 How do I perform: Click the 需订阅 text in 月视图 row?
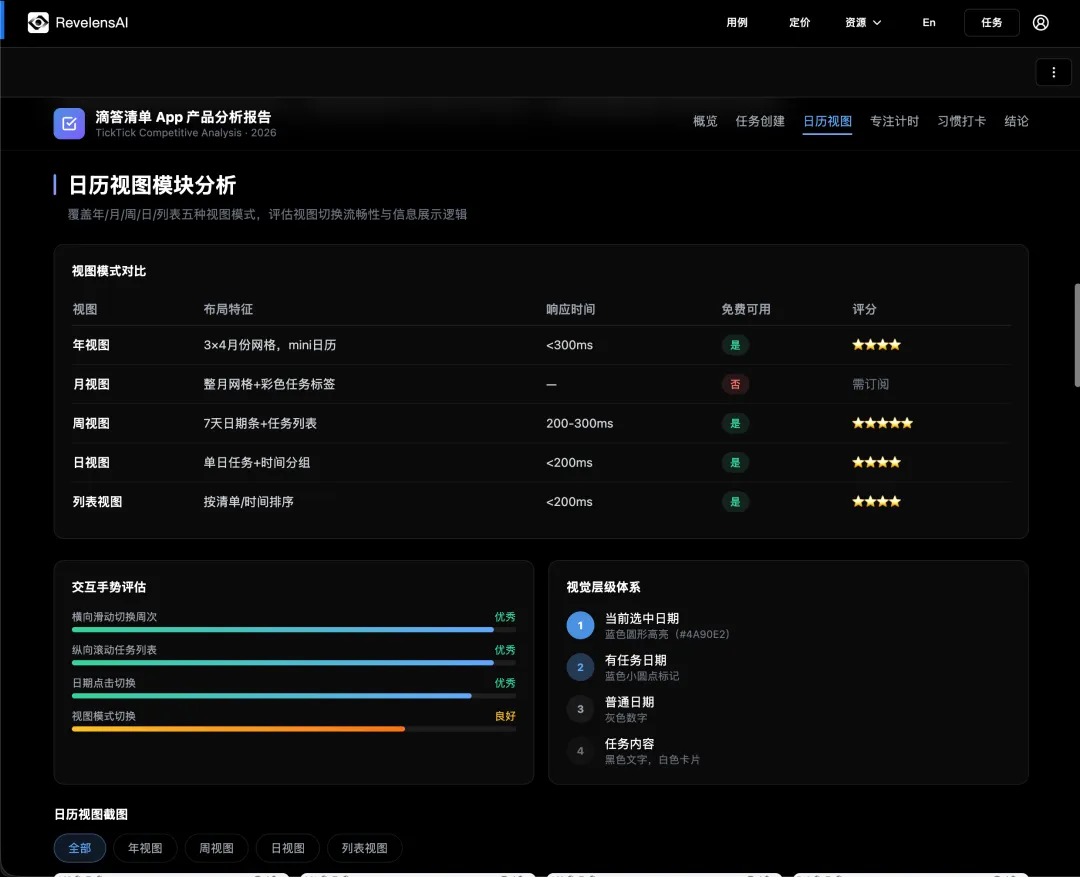870,384
